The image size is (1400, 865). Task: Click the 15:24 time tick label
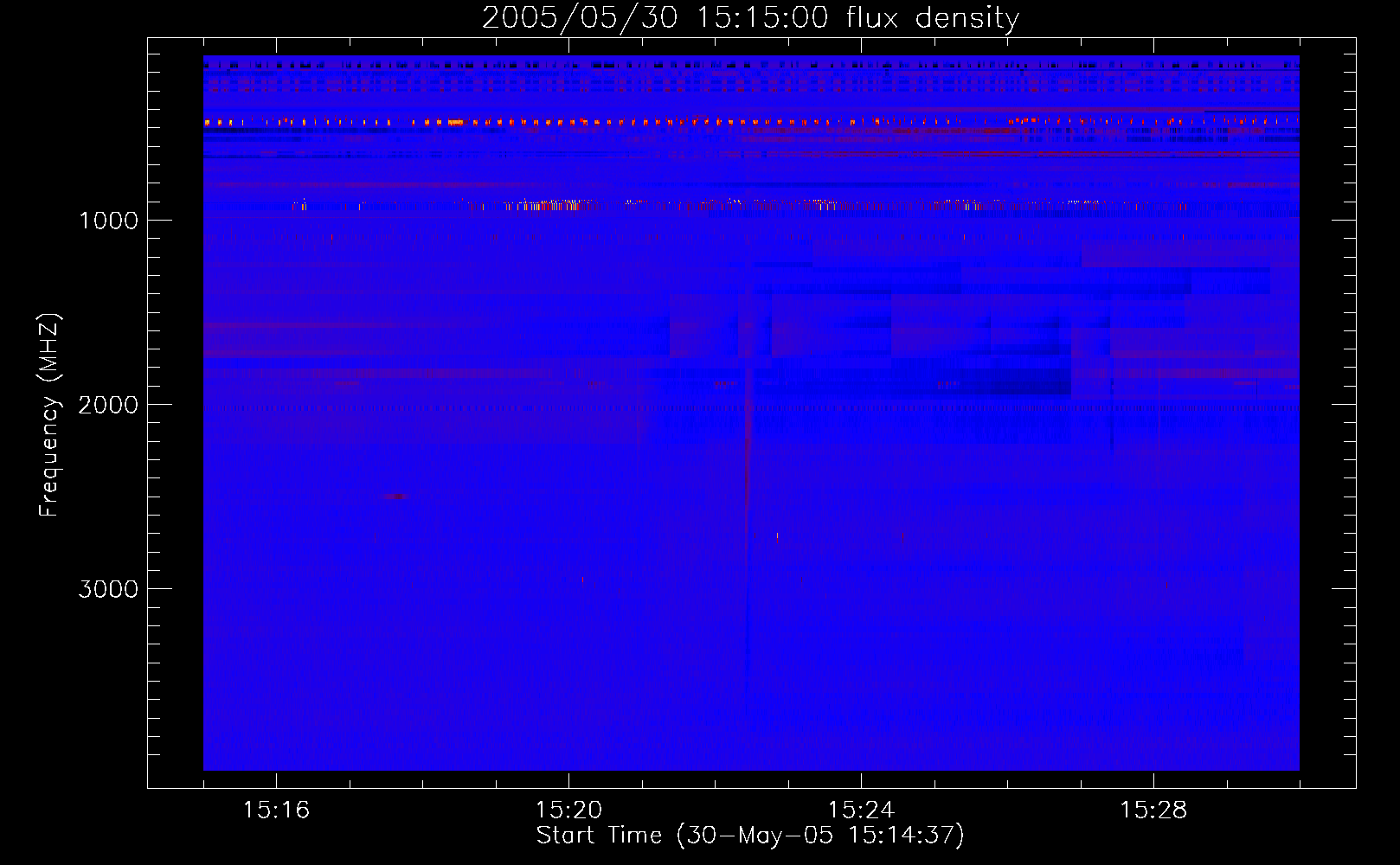click(861, 810)
